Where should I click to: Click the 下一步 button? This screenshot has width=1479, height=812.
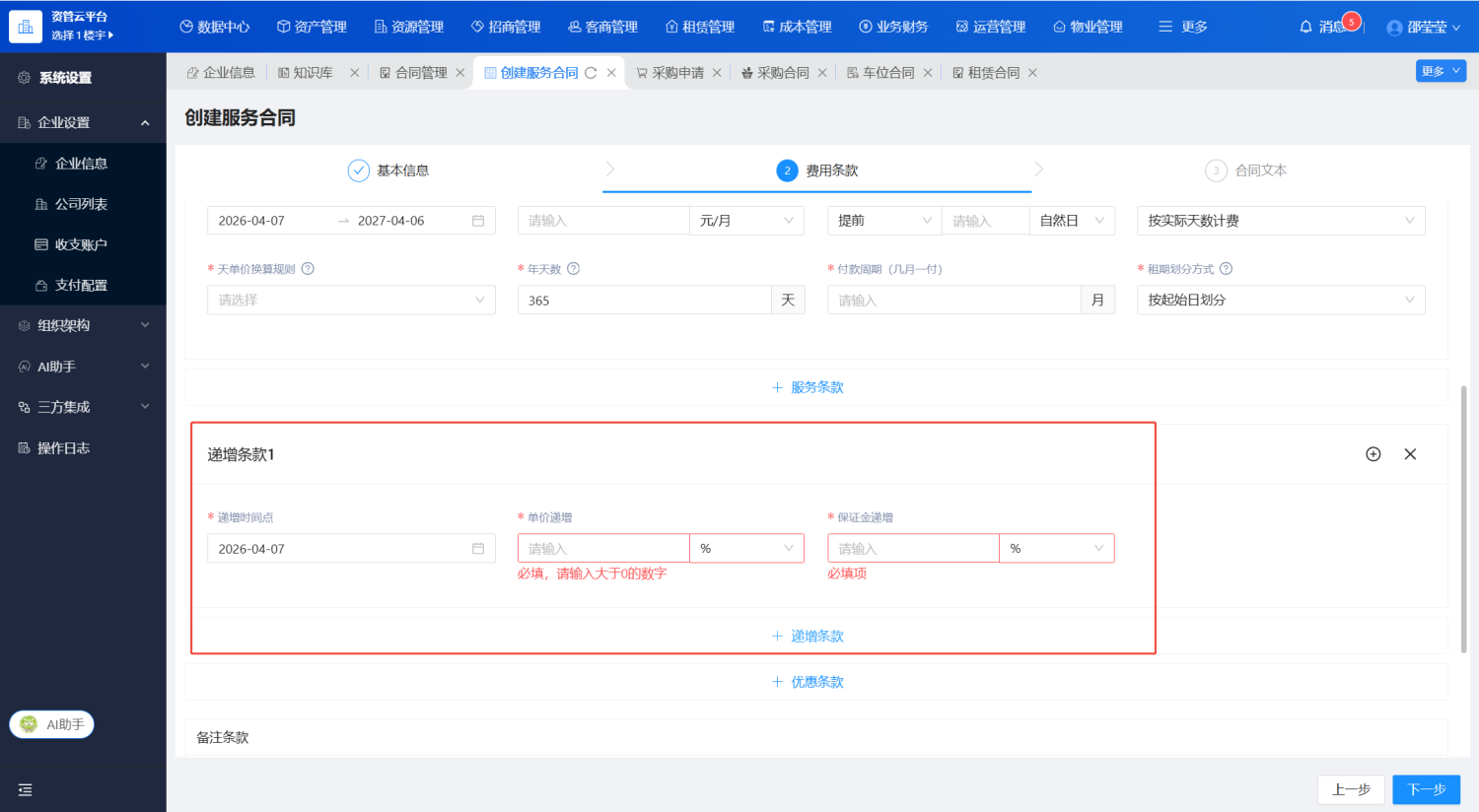click(1426, 789)
